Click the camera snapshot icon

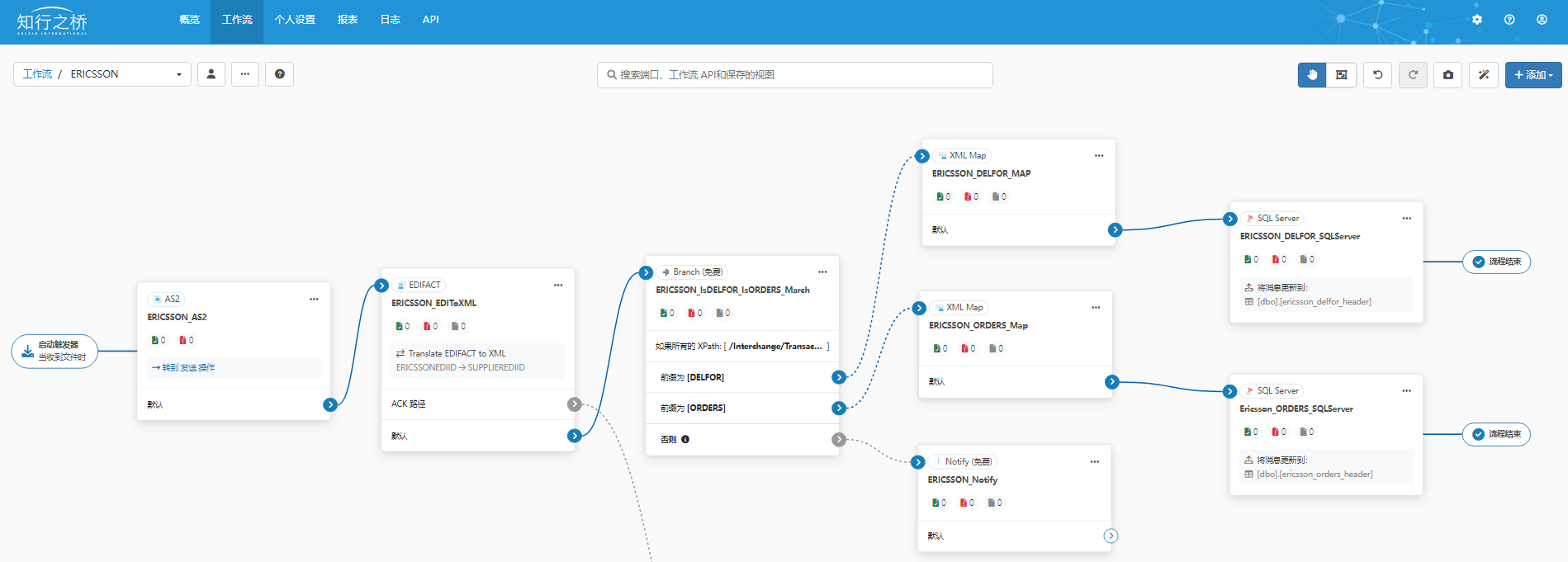pyautogui.click(x=1448, y=75)
